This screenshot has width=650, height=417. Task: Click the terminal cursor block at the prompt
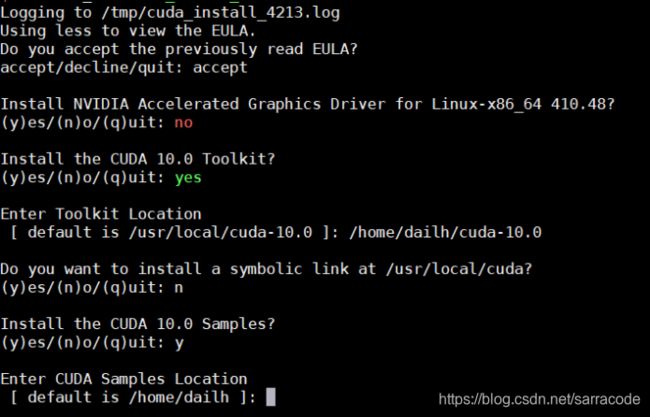pos(270,397)
